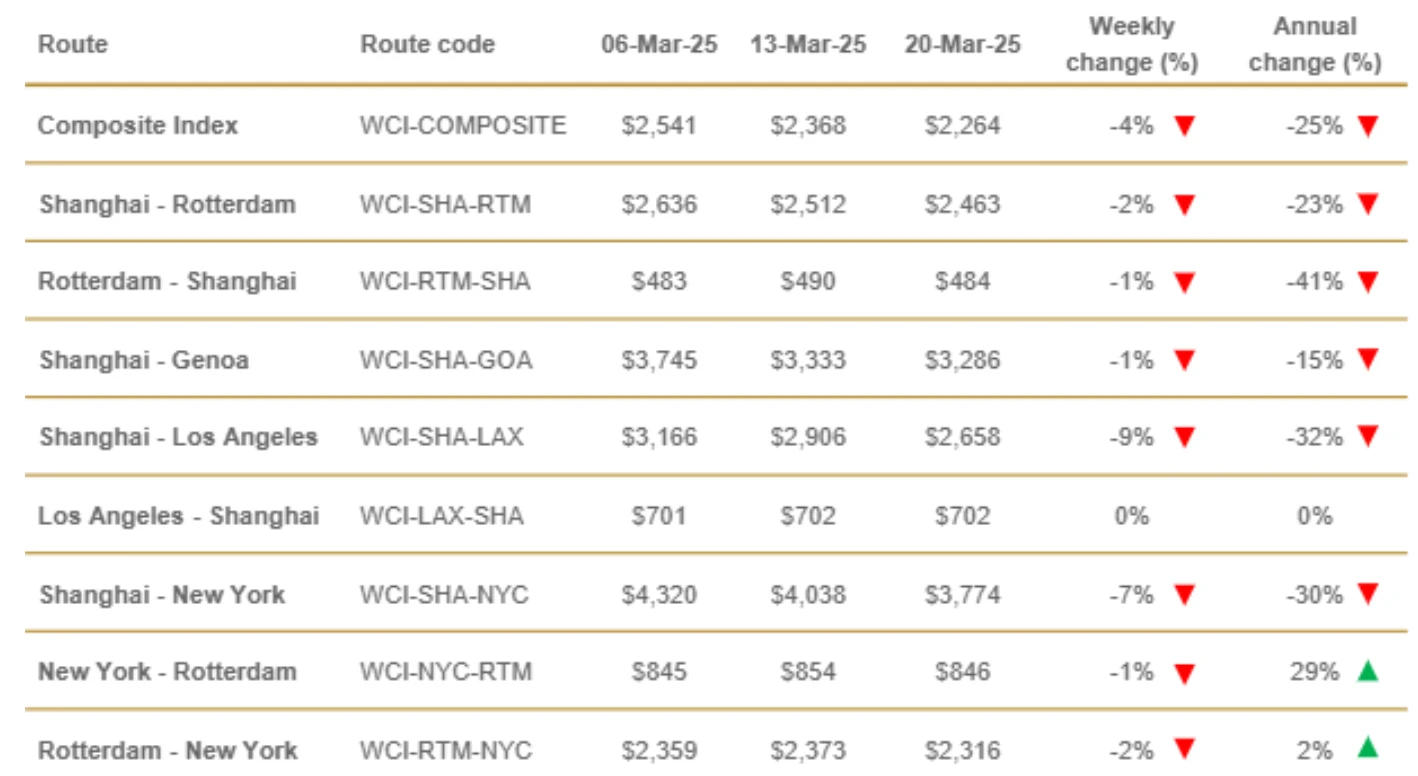Click the Annual change (%) header

(1315, 45)
